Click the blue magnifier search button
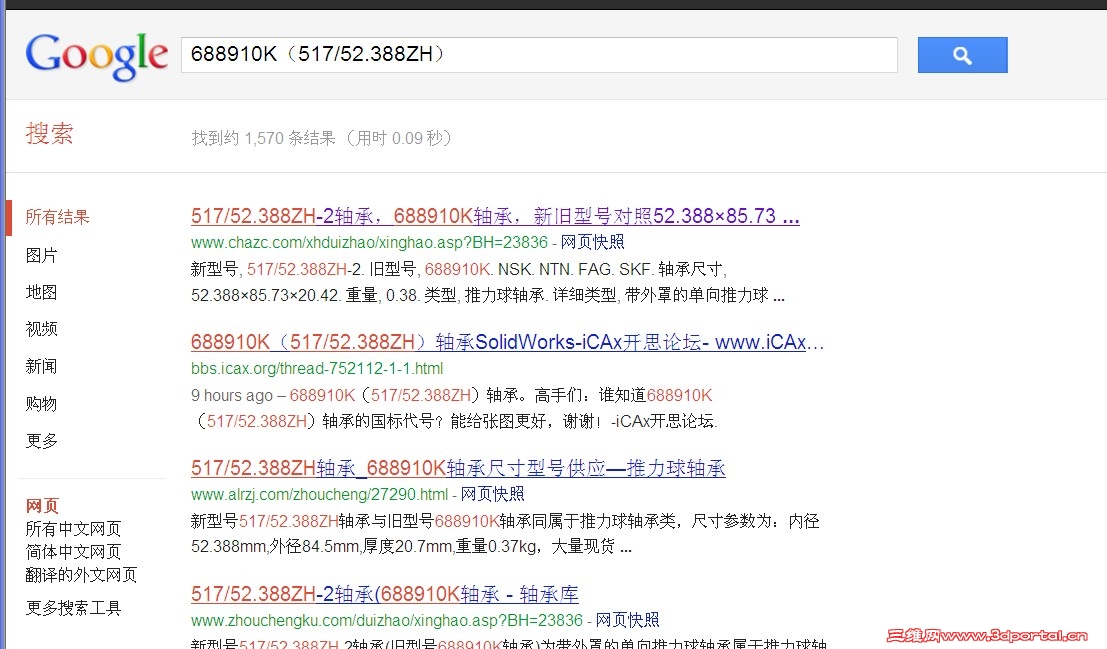Viewport: 1107px width, 649px height. [x=962, y=55]
